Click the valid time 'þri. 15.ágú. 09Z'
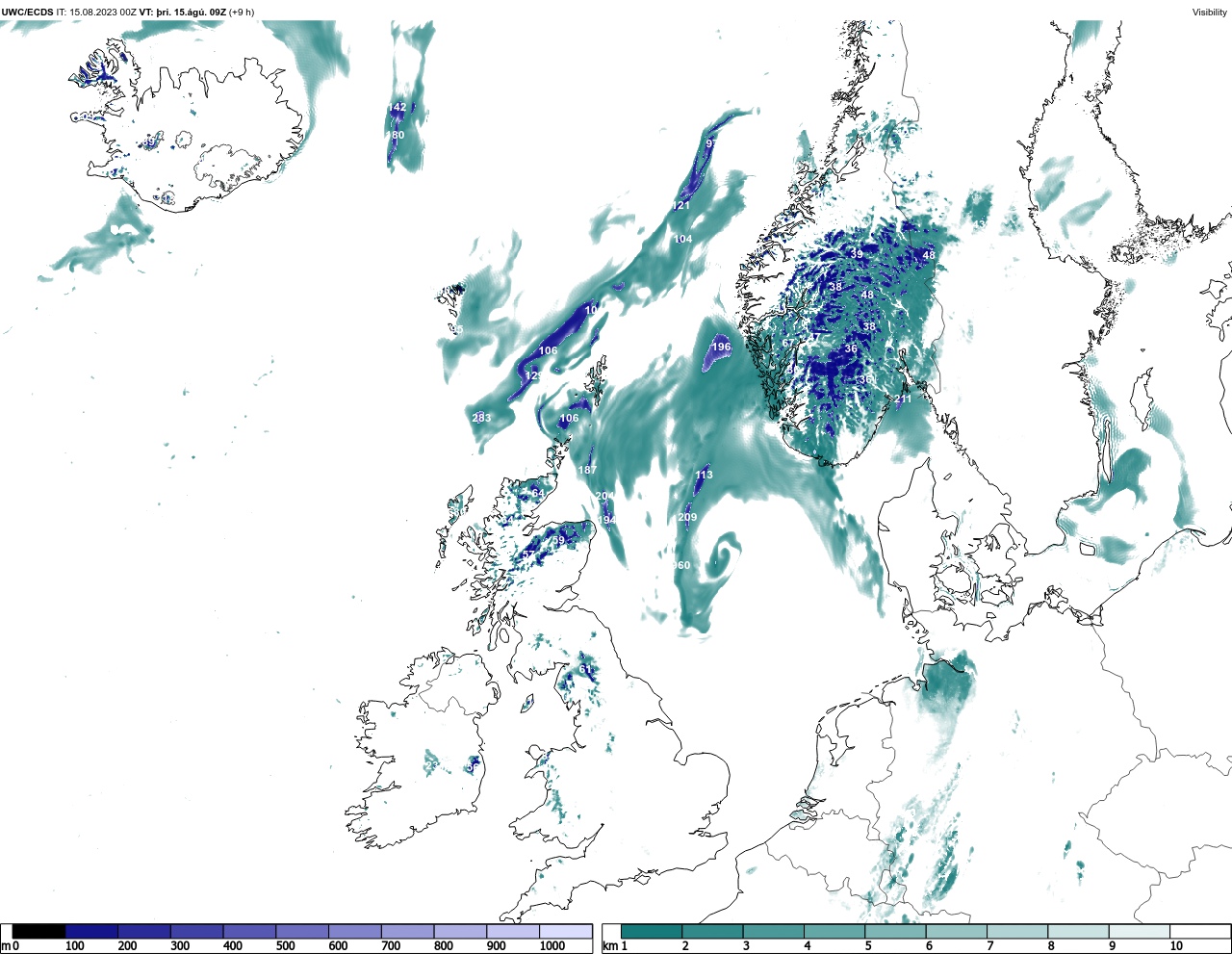 pyautogui.click(x=192, y=13)
